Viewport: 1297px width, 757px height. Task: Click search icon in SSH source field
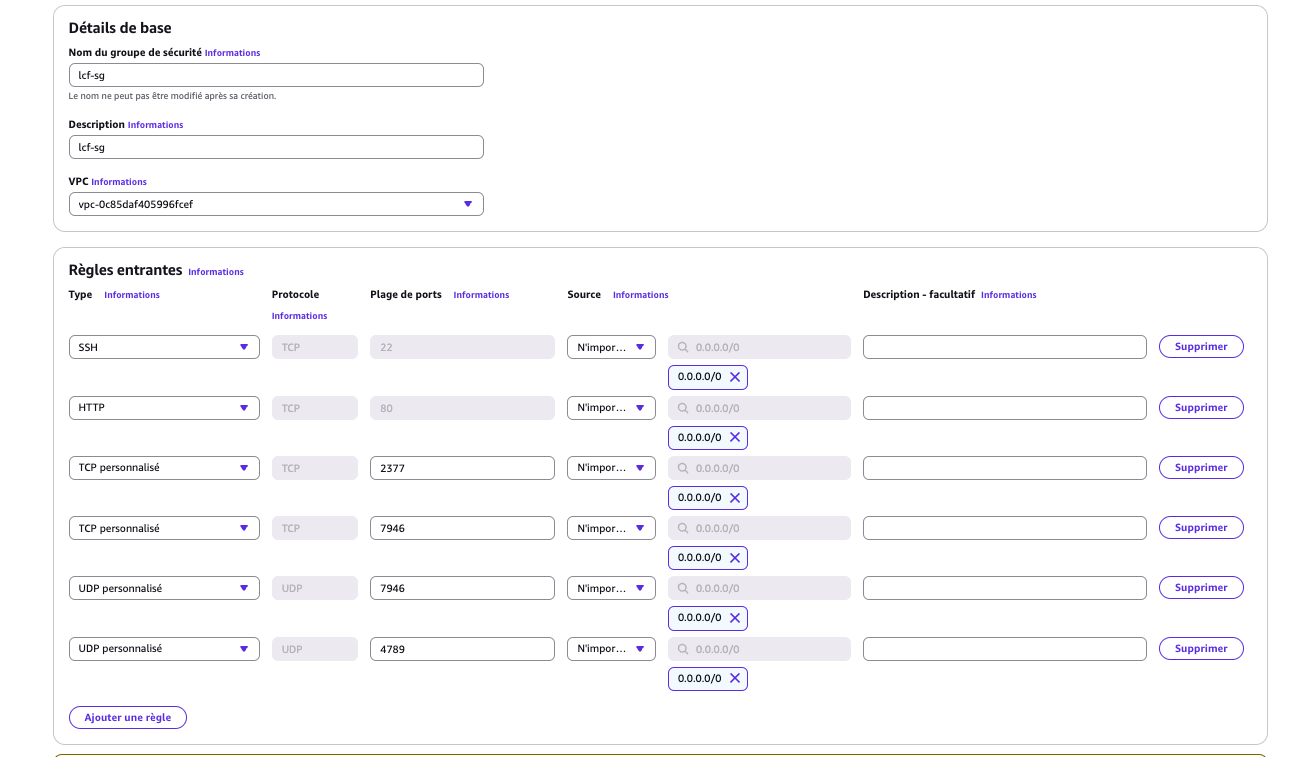683,347
